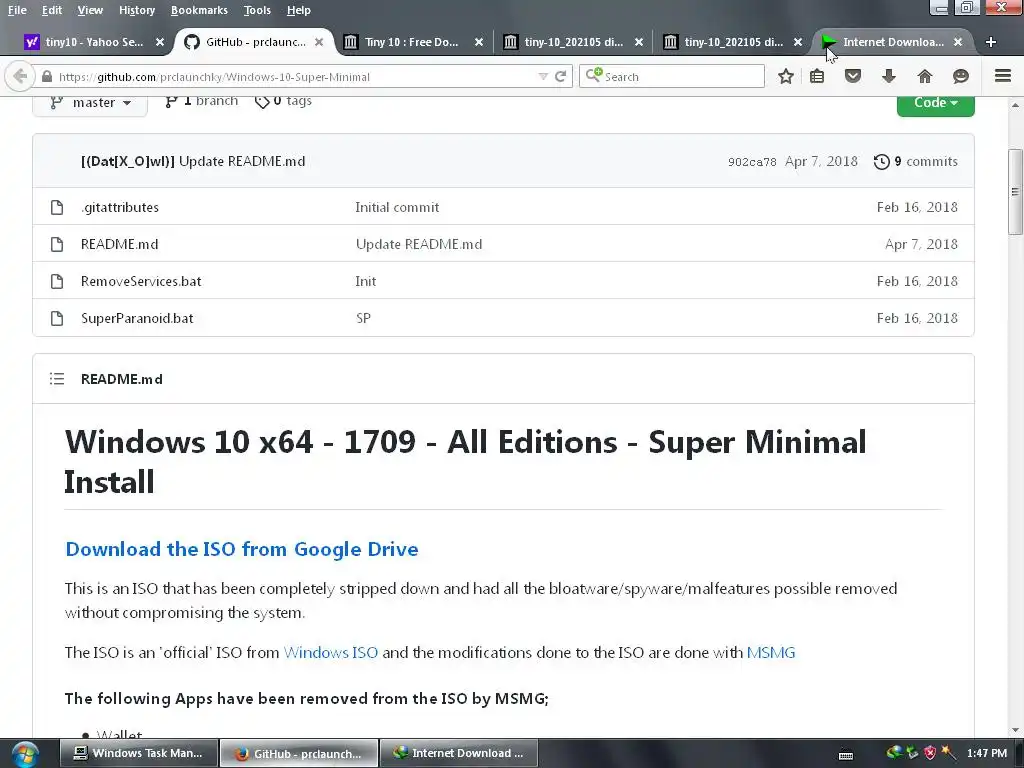Viewport: 1024px width, 768px height.
Task: Click Download the ISO from Google Drive
Action: pyautogui.click(x=242, y=549)
